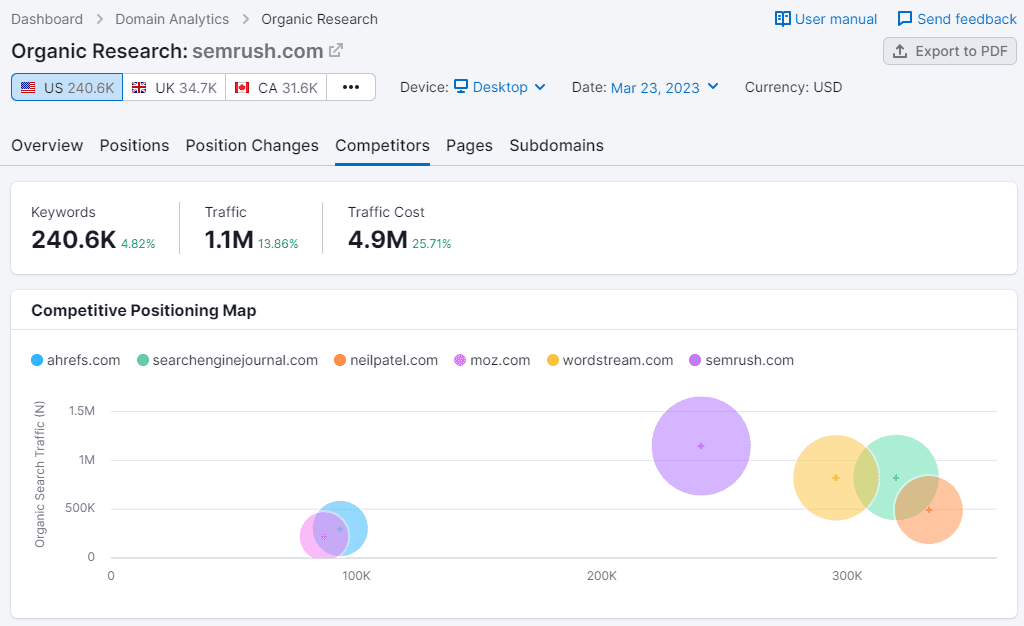
Task: Expand the Date Mar 23, 2023 dropdown
Action: (x=665, y=87)
